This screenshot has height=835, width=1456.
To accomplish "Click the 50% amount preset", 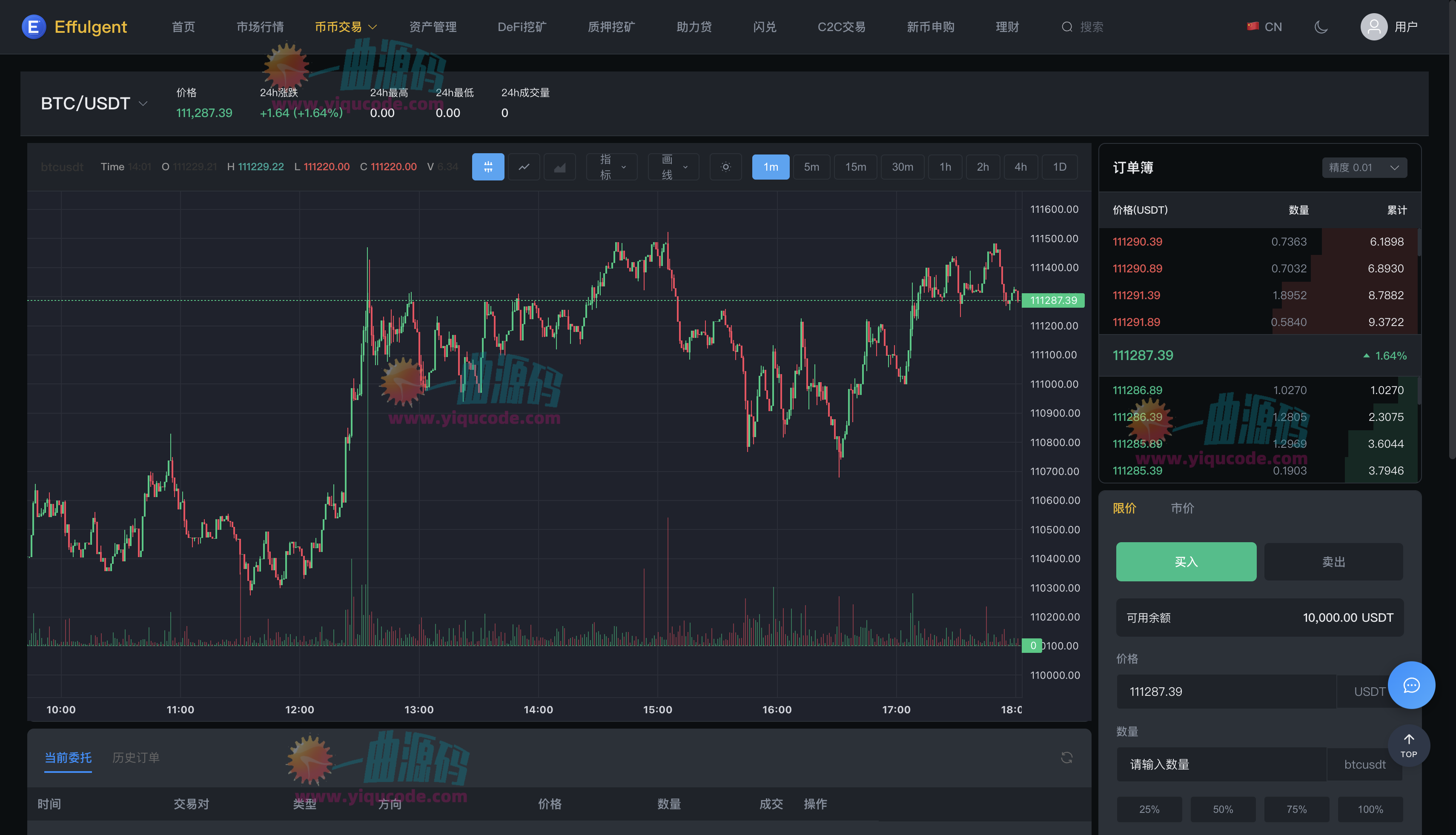I will (x=1223, y=809).
